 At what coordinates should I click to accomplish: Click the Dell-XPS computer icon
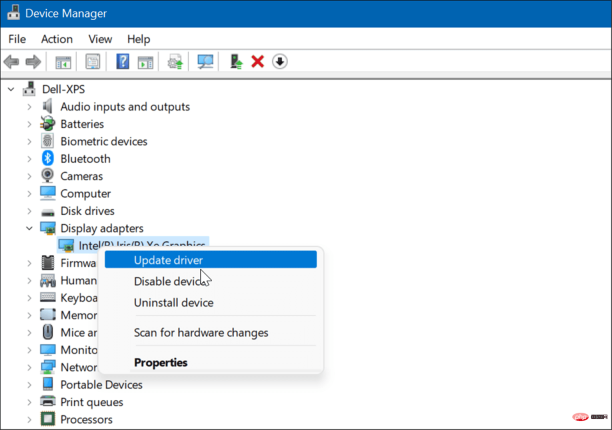pos(29,89)
